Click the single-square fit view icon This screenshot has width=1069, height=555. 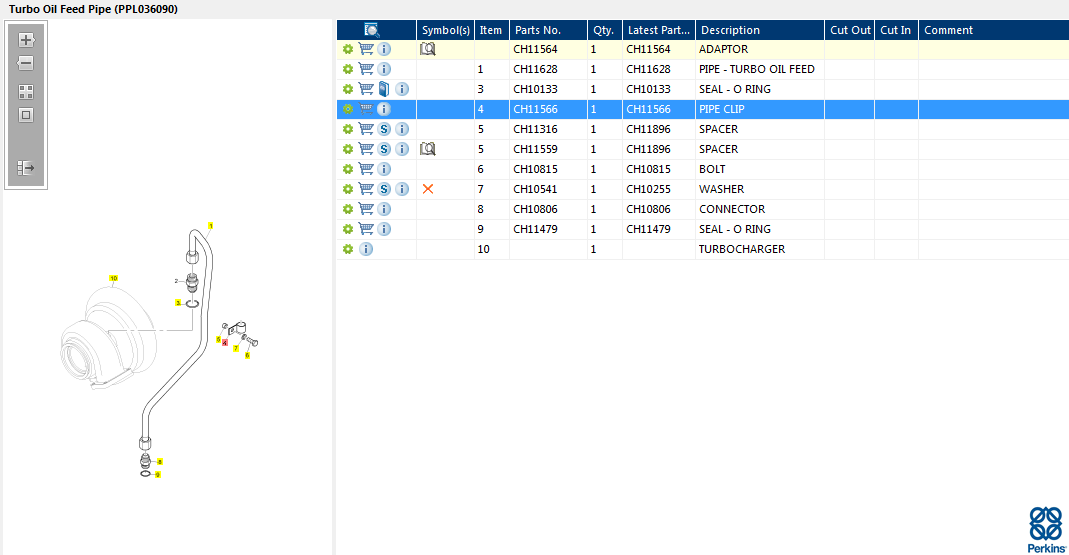(x=27, y=115)
